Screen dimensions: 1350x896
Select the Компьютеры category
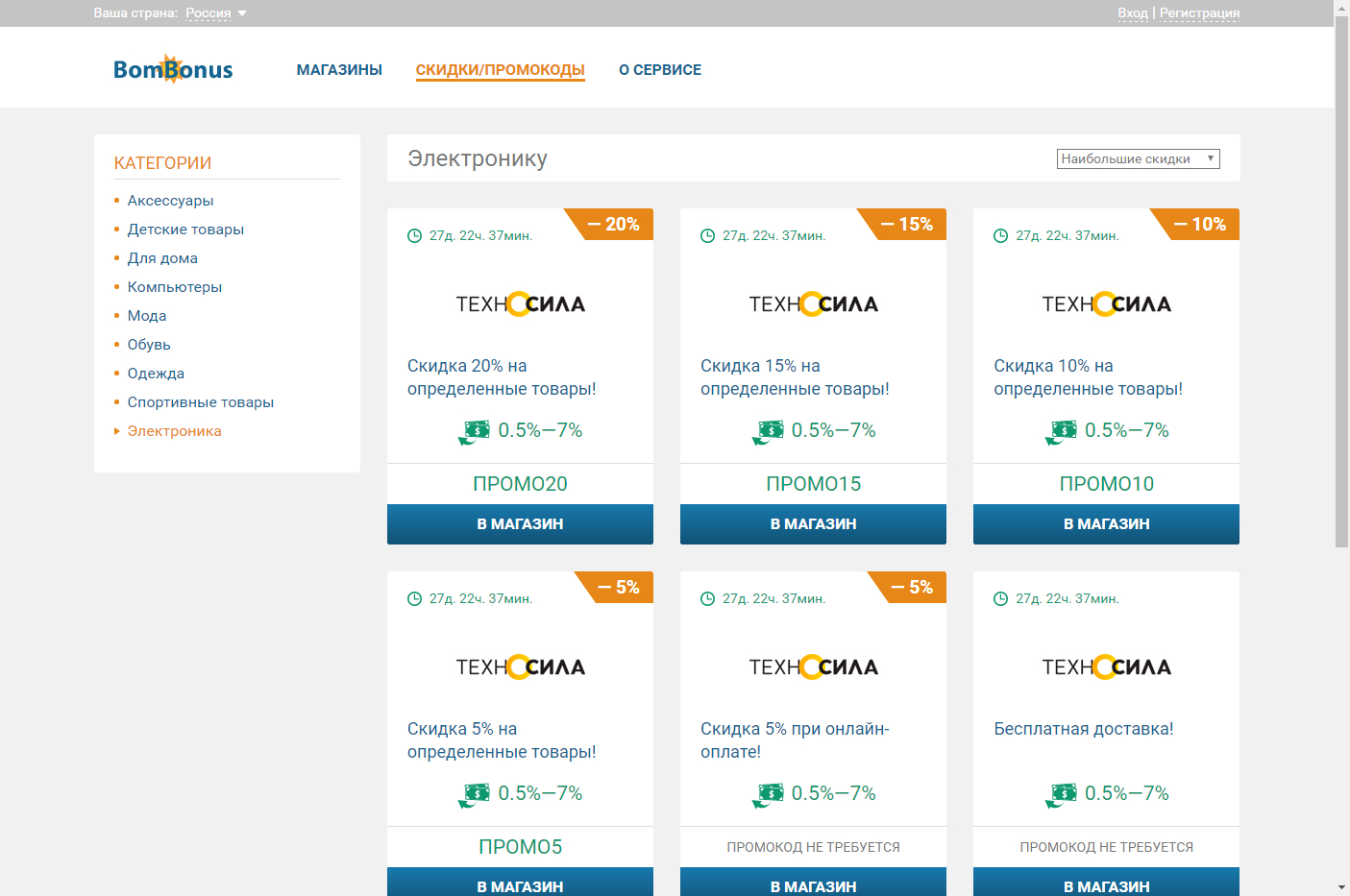(175, 287)
